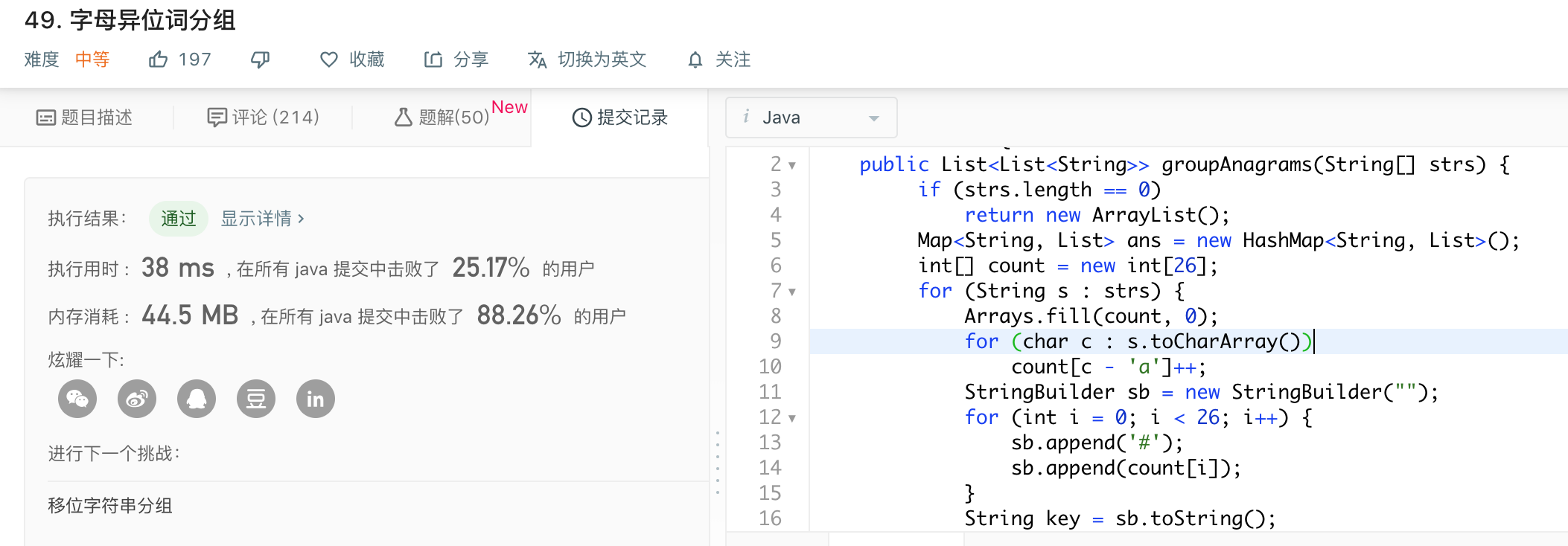This screenshot has width=1568, height=546.
Task: Click line number 5 in gutter
Action: pyautogui.click(x=776, y=240)
